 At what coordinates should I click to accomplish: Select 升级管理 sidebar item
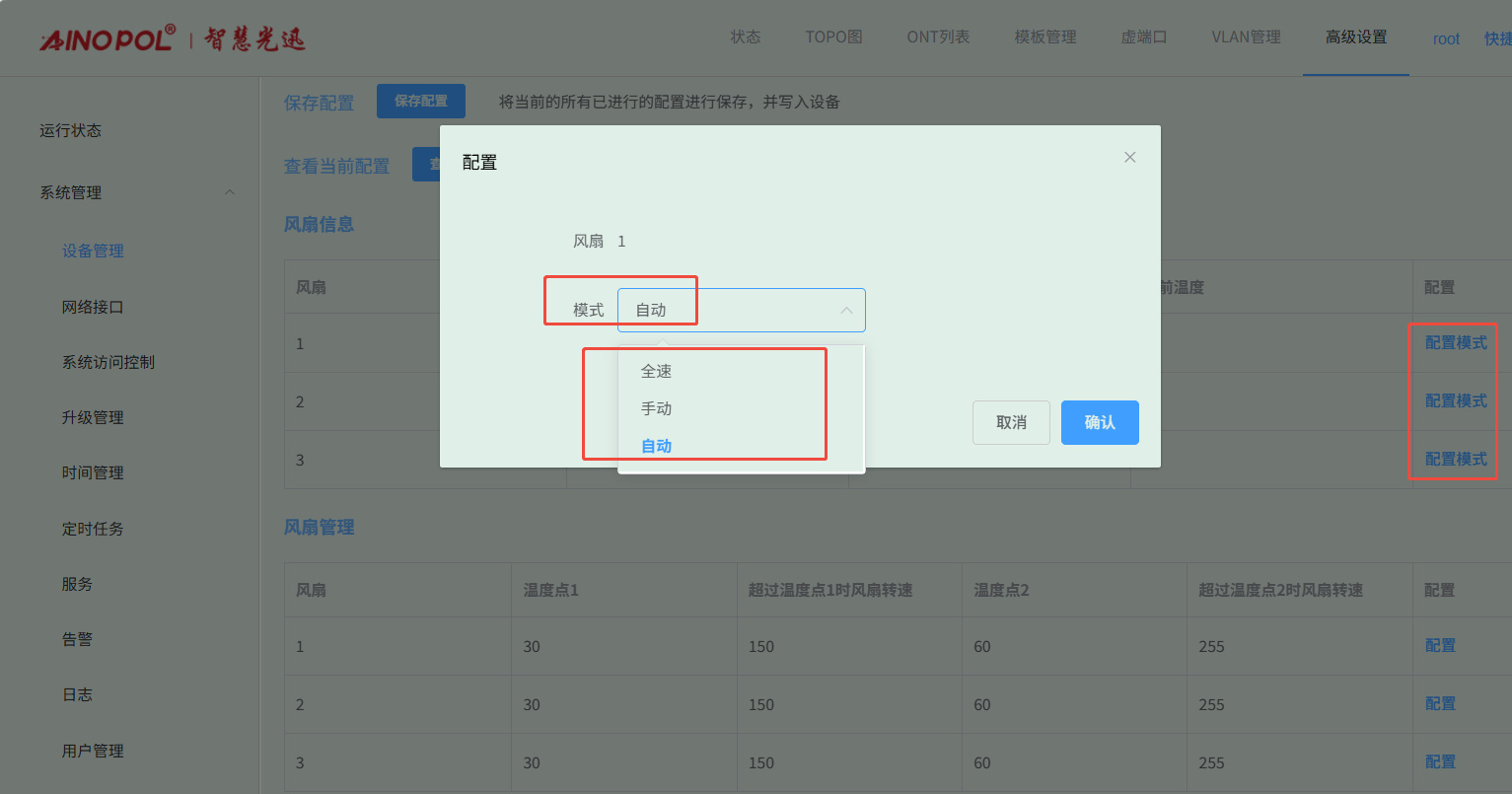tap(93, 417)
